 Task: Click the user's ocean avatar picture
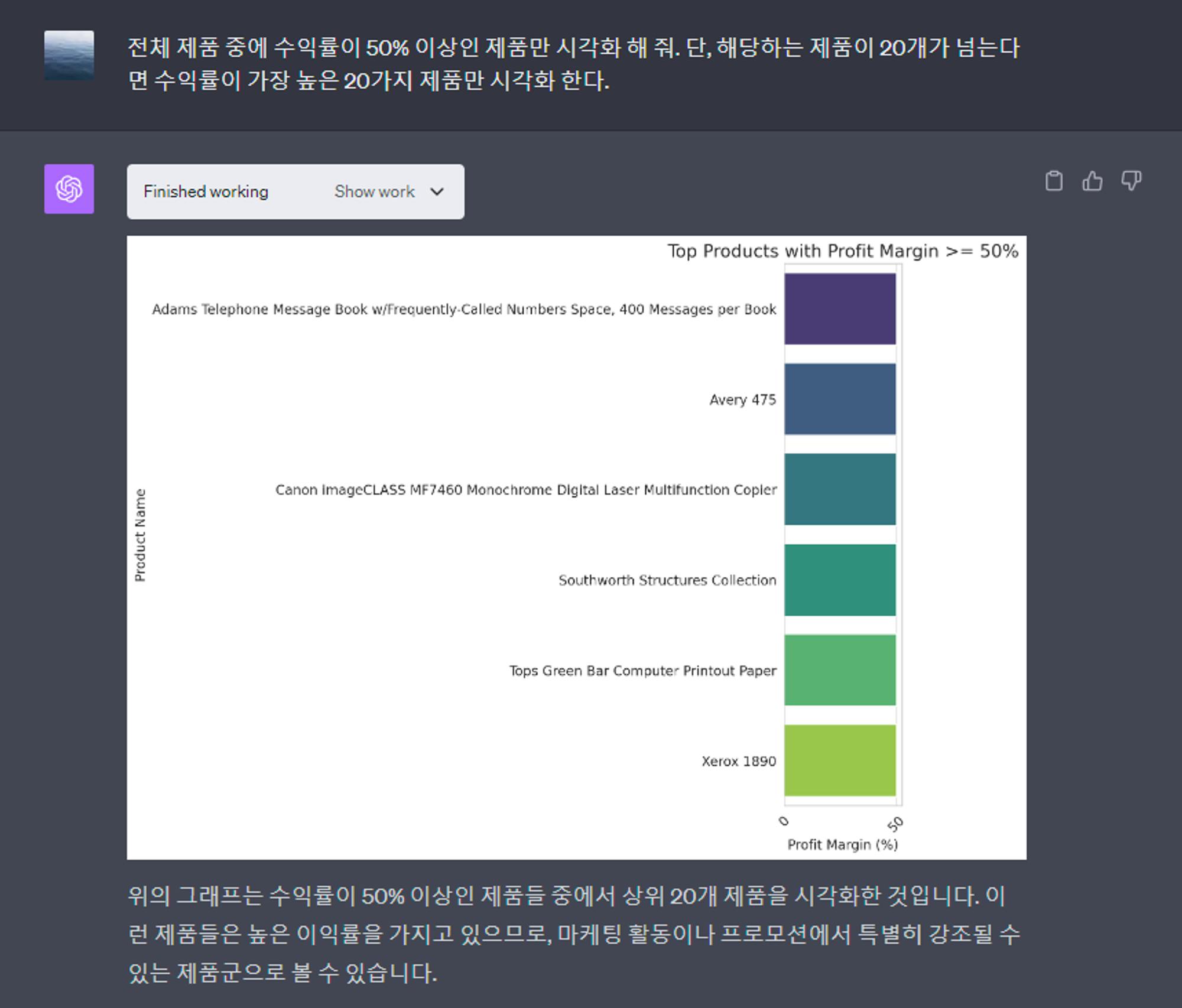click(69, 56)
